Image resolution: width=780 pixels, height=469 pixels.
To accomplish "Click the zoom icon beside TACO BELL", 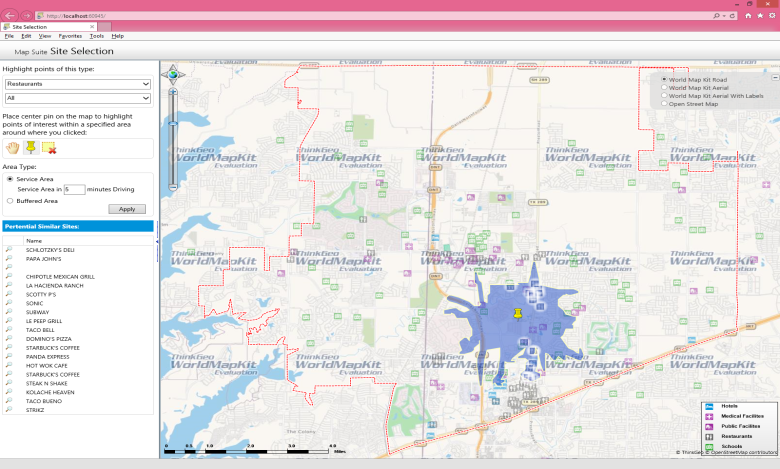I will click(x=9, y=330).
